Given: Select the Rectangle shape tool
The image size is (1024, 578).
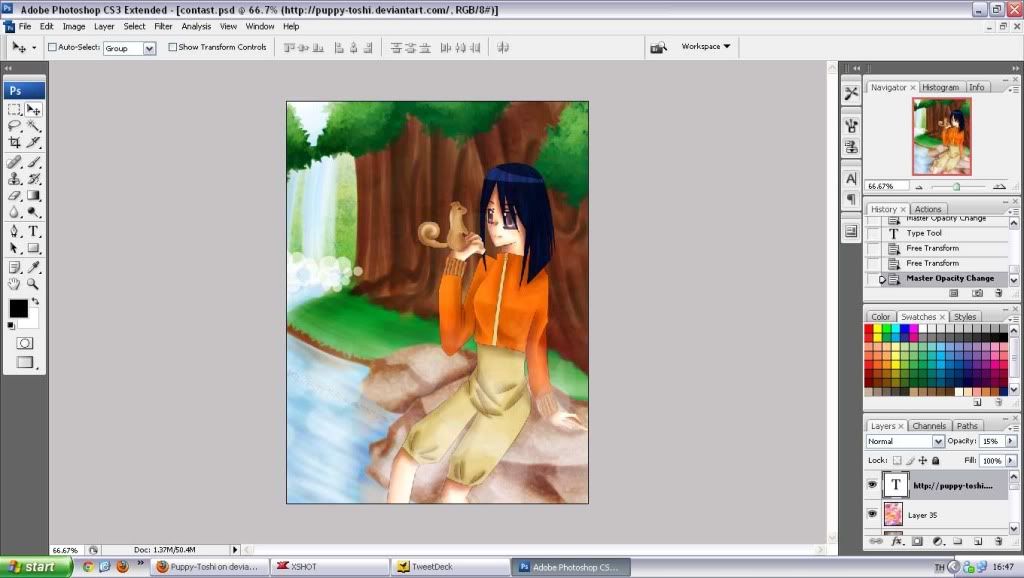Looking at the screenshot, I should [33, 248].
